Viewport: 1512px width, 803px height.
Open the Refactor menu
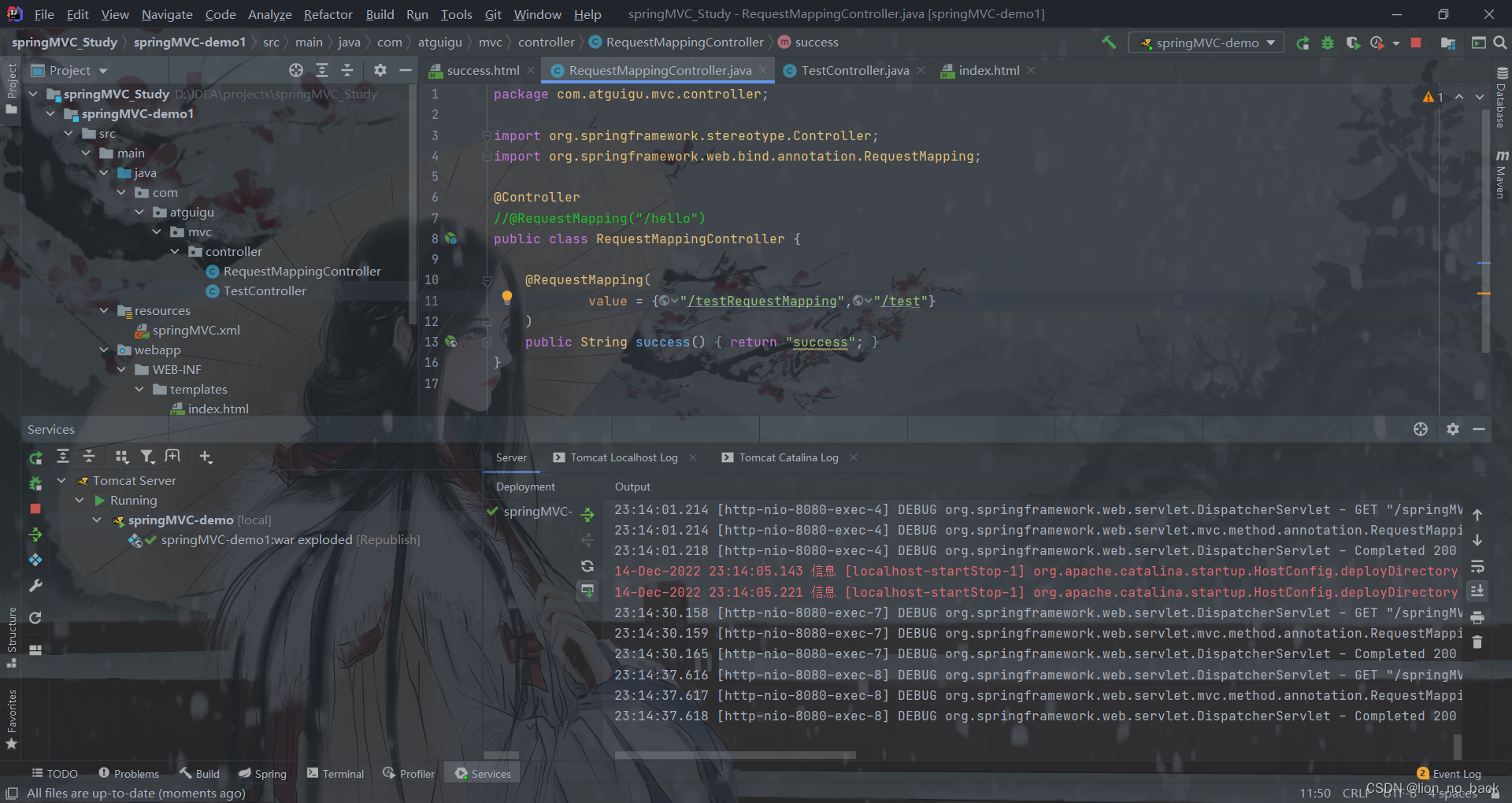coord(328,14)
